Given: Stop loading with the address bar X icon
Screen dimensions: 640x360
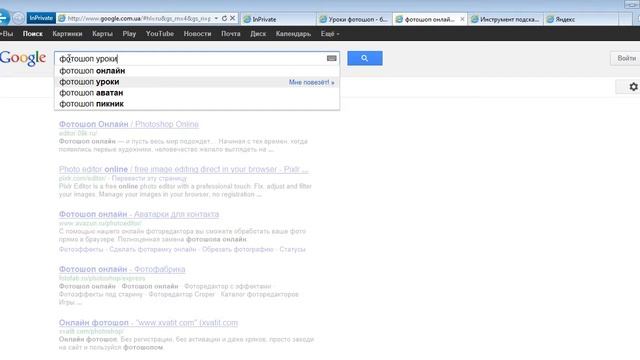Looking at the screenshot, I should point(232,18).
